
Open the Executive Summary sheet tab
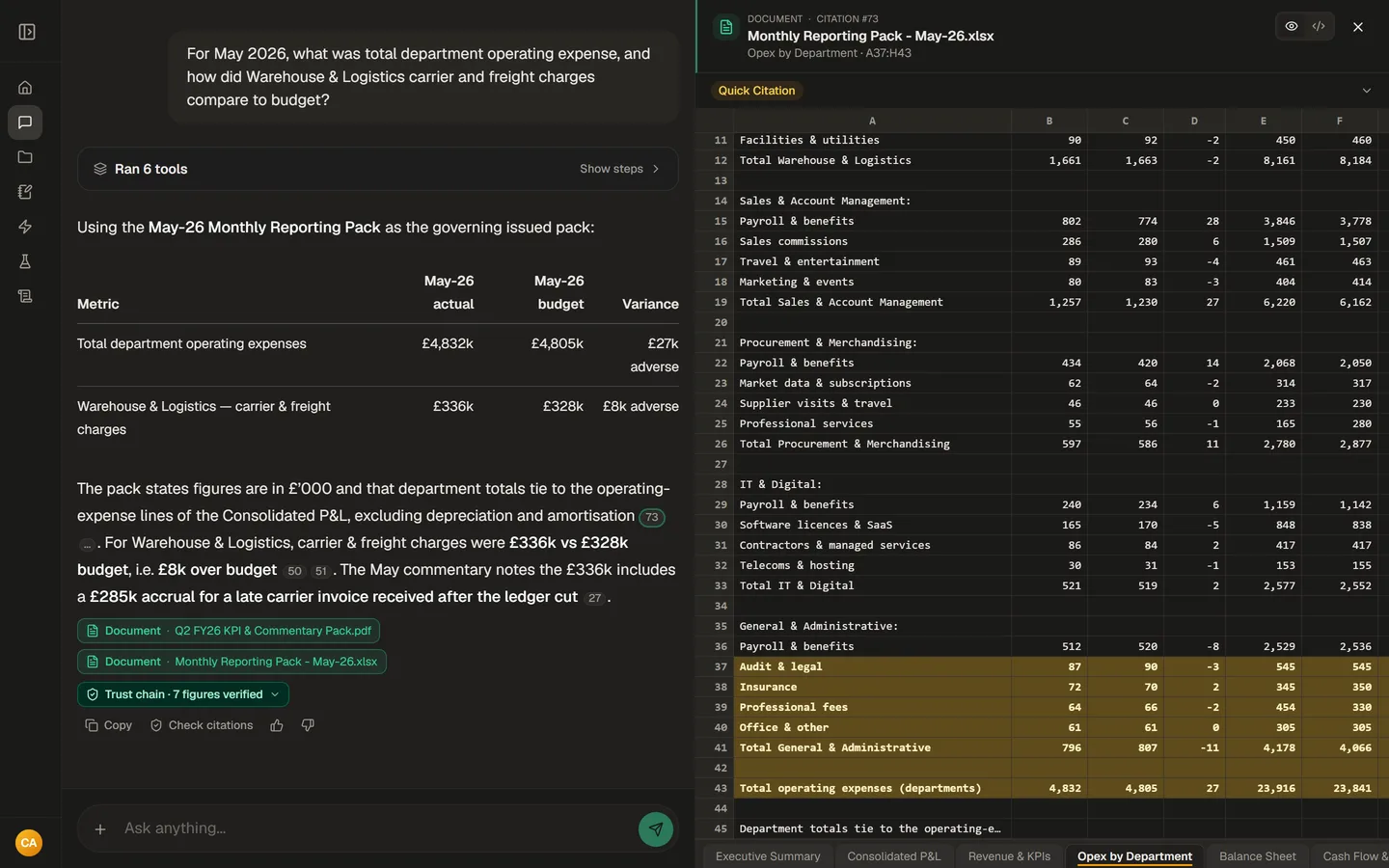point(768,856)
